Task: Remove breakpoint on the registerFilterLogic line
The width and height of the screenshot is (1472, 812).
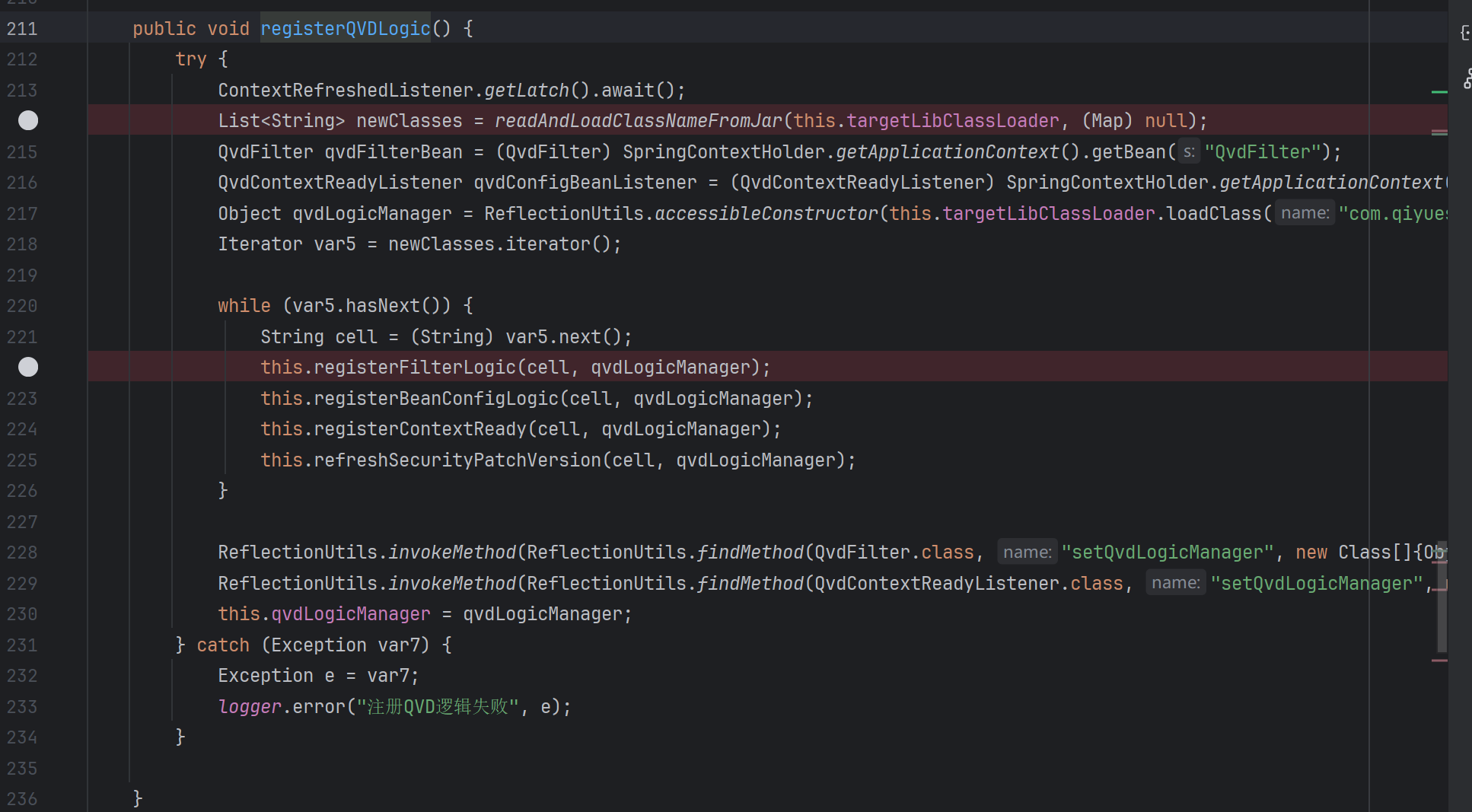Action: pos(28,367)
